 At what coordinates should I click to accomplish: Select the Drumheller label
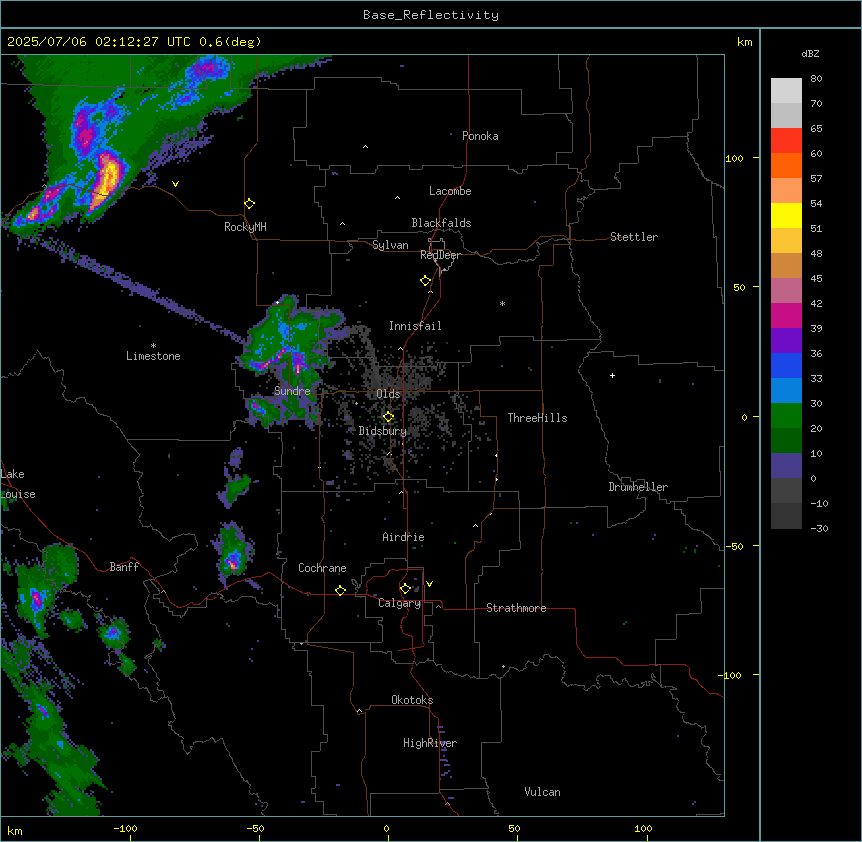coord(638,487)
